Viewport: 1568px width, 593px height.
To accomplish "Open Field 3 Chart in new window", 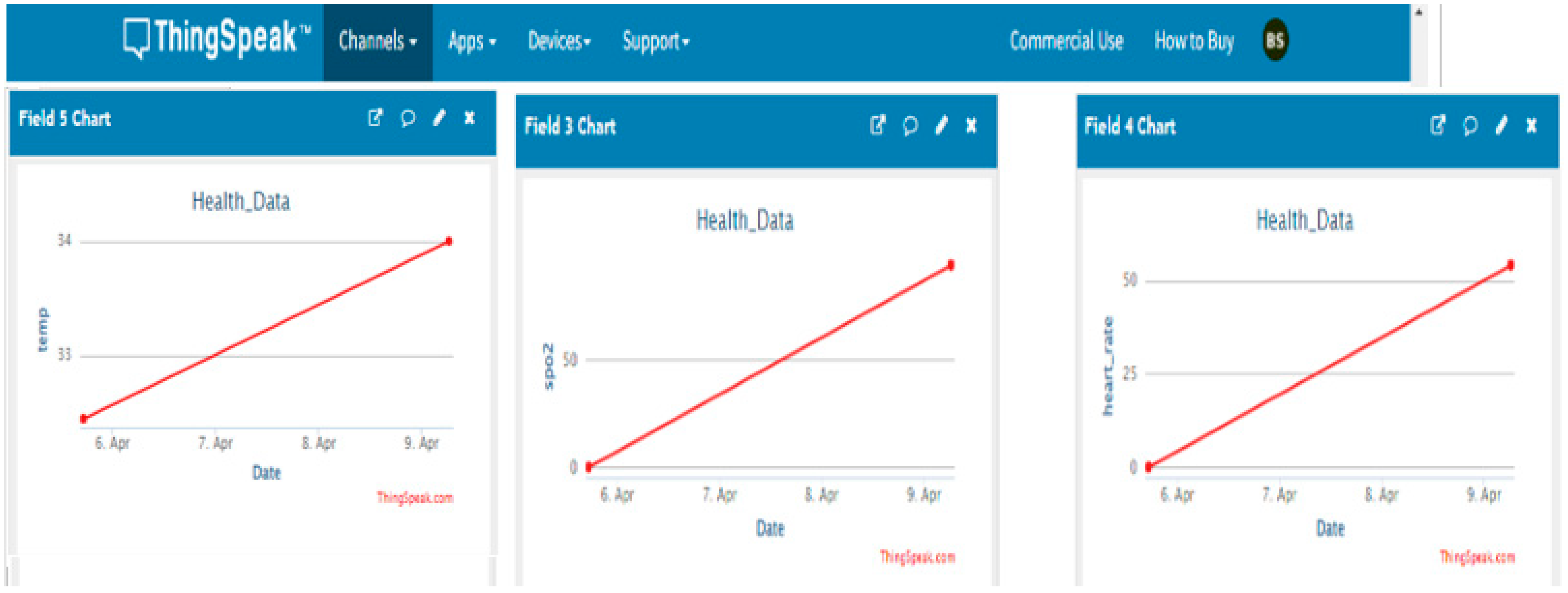I will tap(877, 125).
